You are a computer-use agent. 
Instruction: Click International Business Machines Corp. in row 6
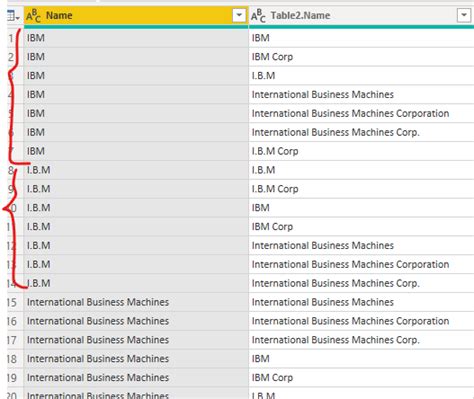[x=361, y=132]
